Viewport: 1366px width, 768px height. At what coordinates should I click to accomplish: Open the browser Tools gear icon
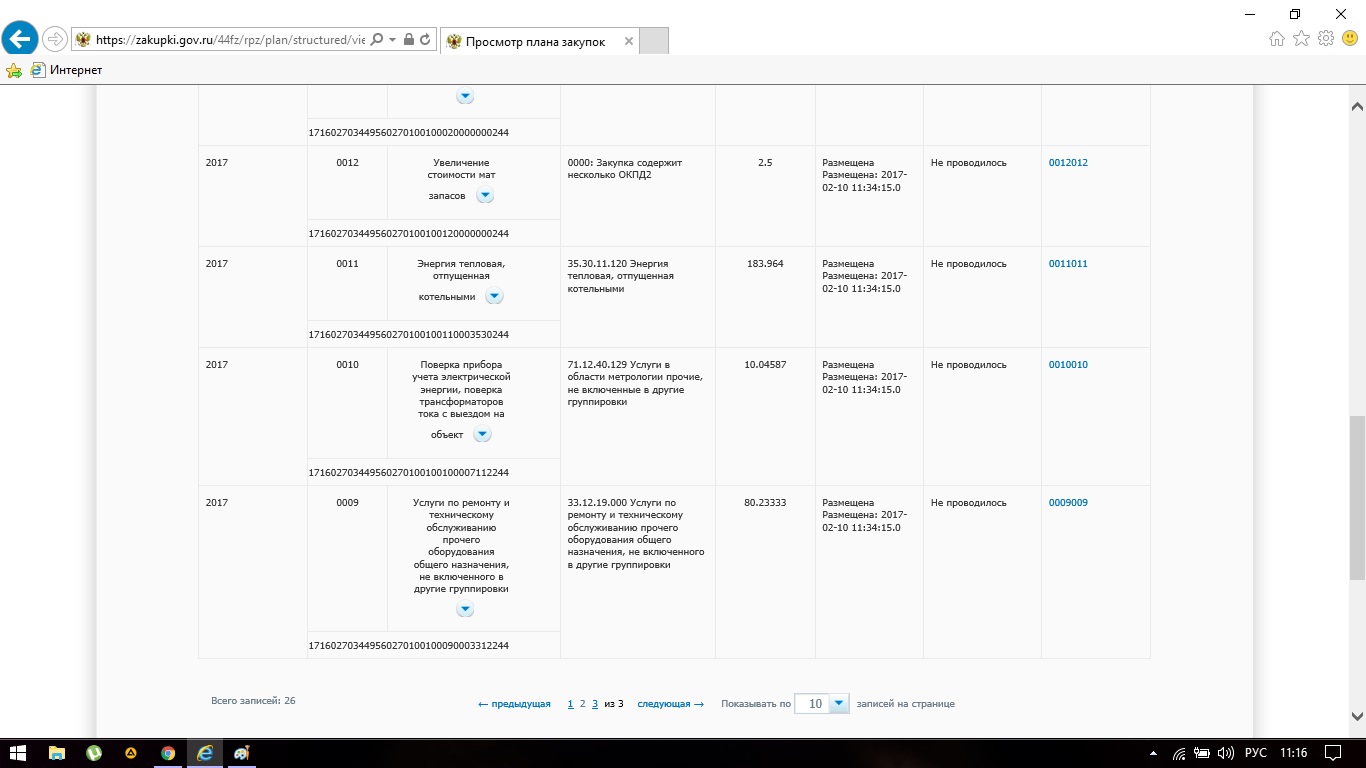pos(1326,39)
